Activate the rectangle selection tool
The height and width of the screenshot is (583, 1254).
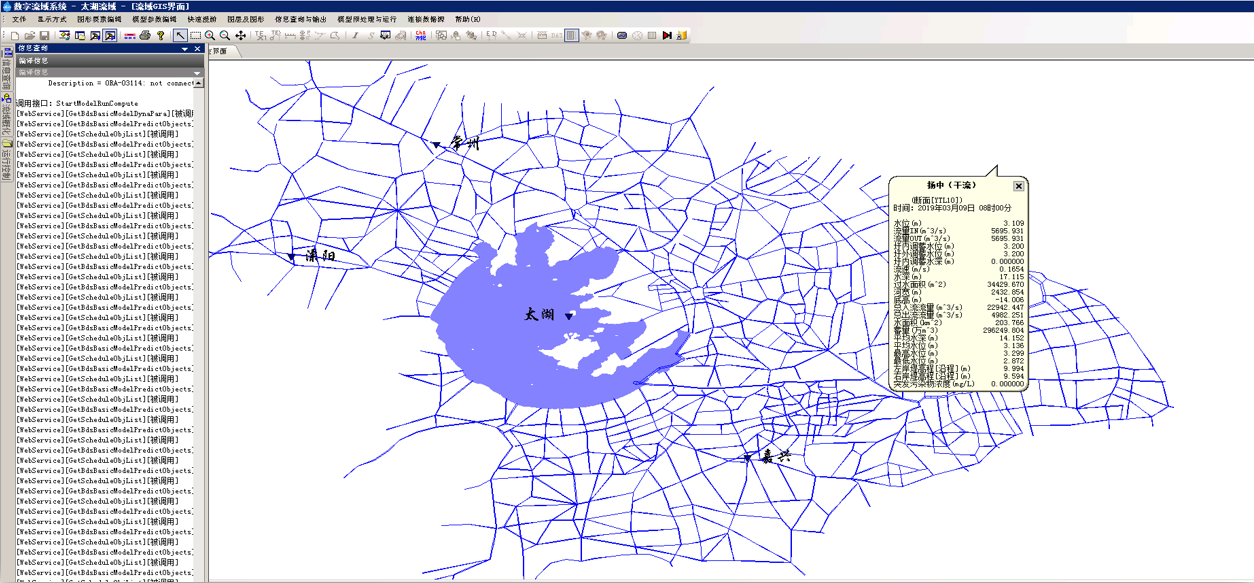tap(195, 35)
